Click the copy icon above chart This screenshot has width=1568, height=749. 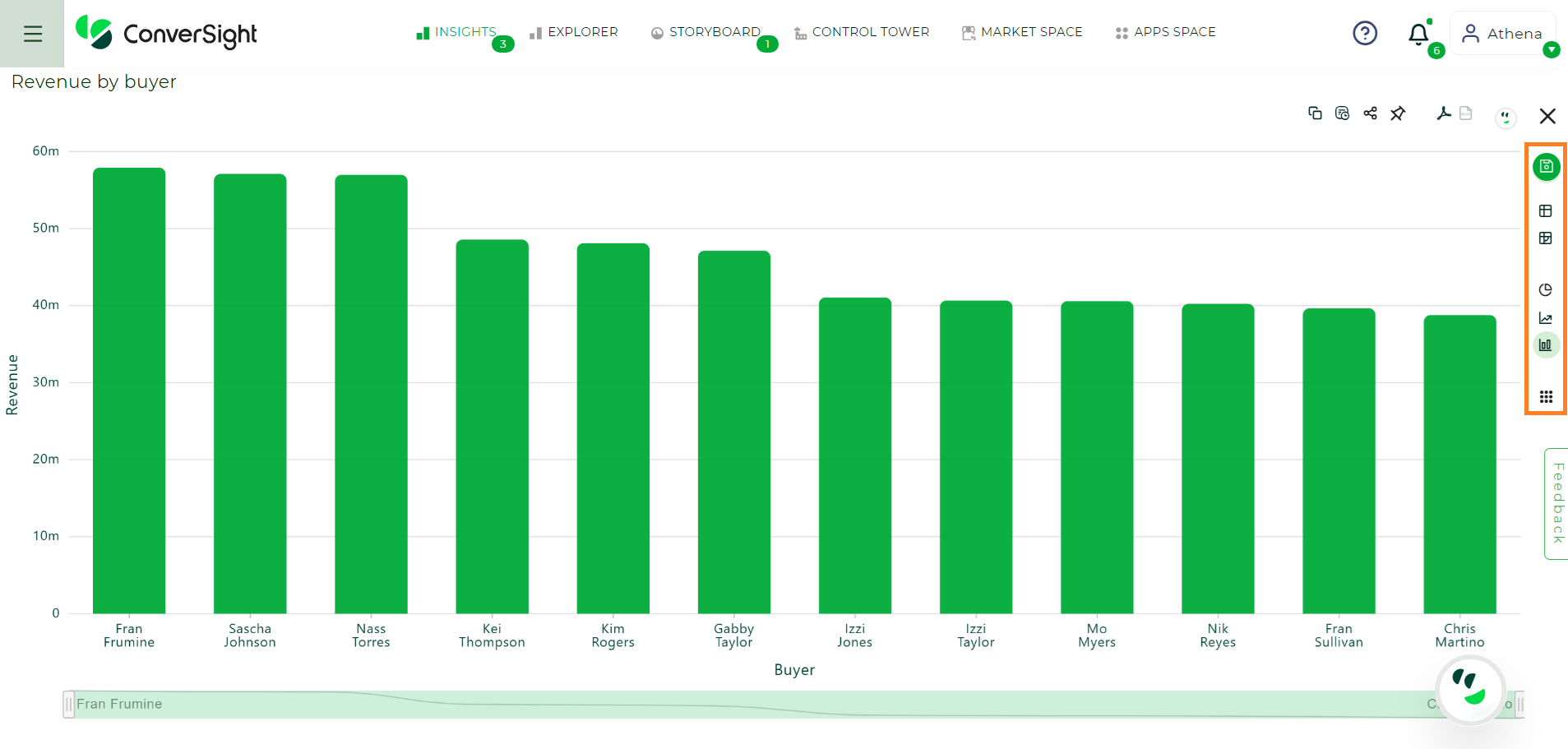[1315, 113]
